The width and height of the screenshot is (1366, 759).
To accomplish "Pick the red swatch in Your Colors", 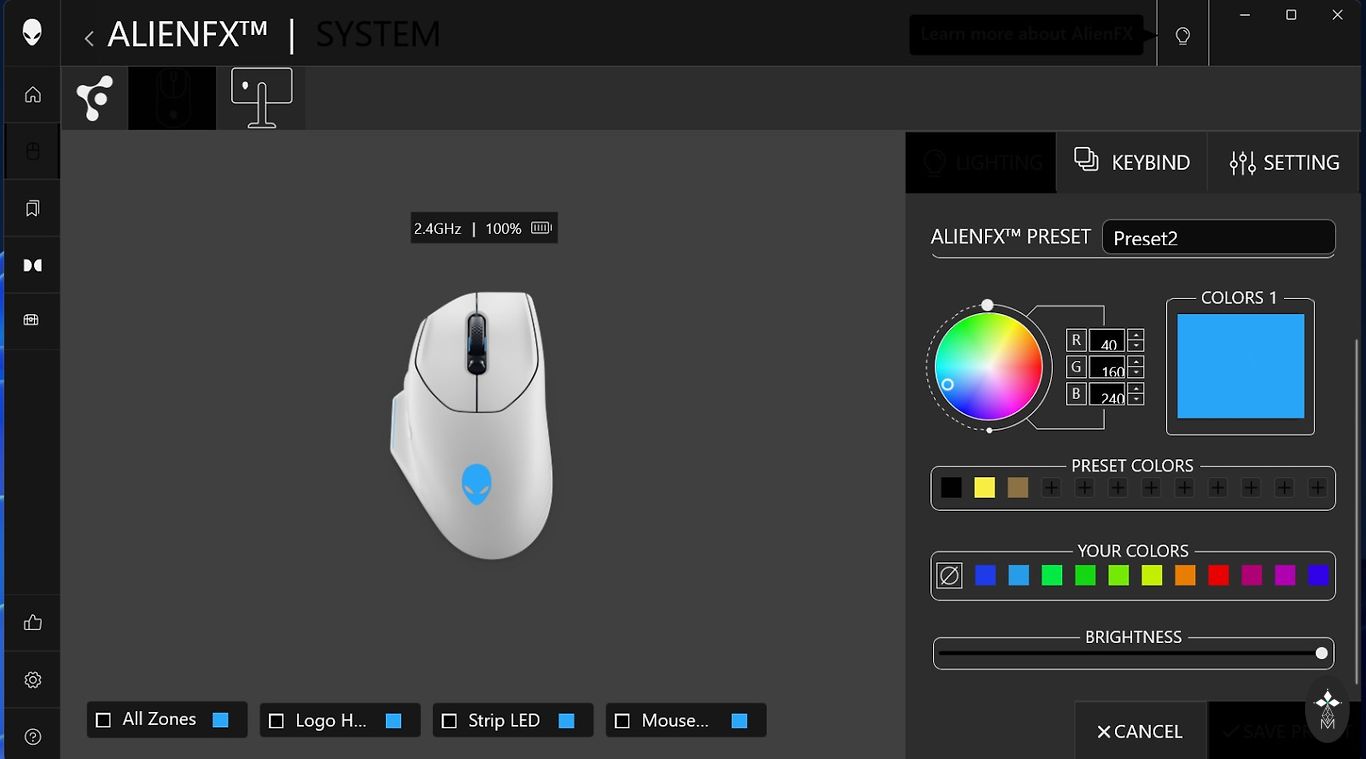I will [x=1218, y=575].
